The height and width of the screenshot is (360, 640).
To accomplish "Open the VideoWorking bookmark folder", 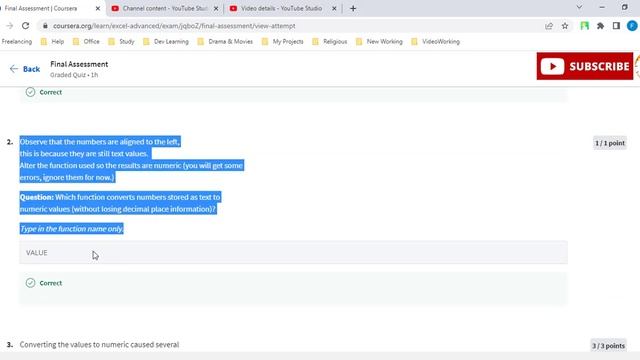I will pos(436,42).
